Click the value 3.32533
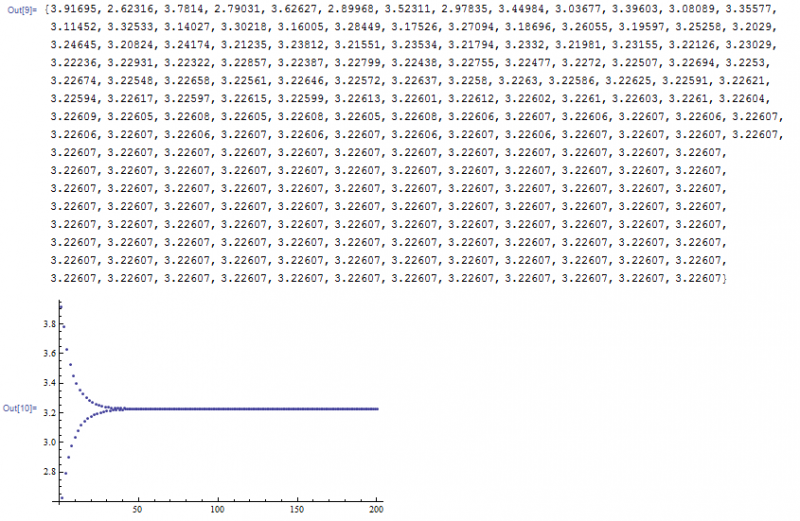The height and width of the screenshot is (521, 800). (130, 27)
